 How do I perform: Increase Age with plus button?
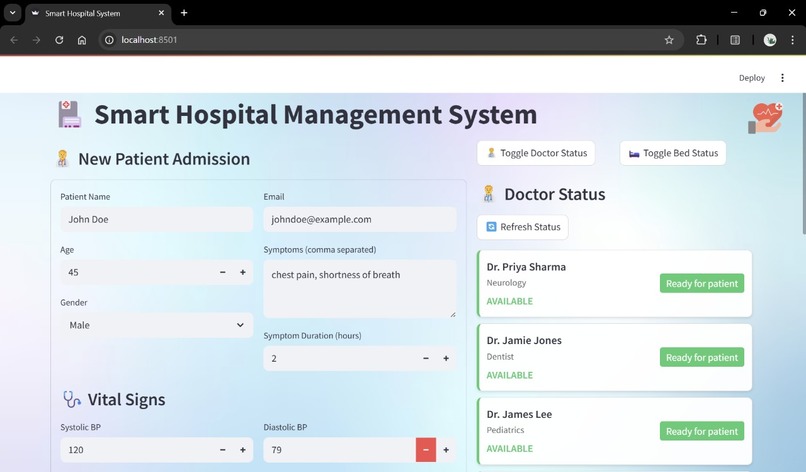pyautogui.click(x=243, y=272)
